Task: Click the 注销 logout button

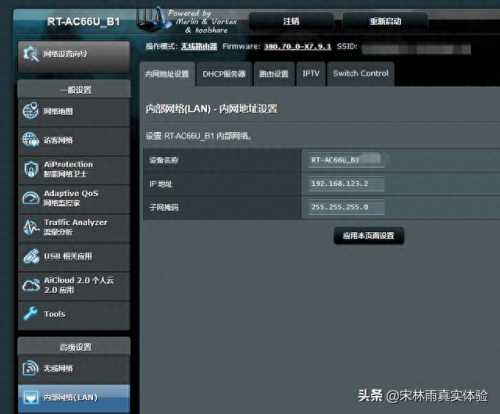Action: coord(291,21)
